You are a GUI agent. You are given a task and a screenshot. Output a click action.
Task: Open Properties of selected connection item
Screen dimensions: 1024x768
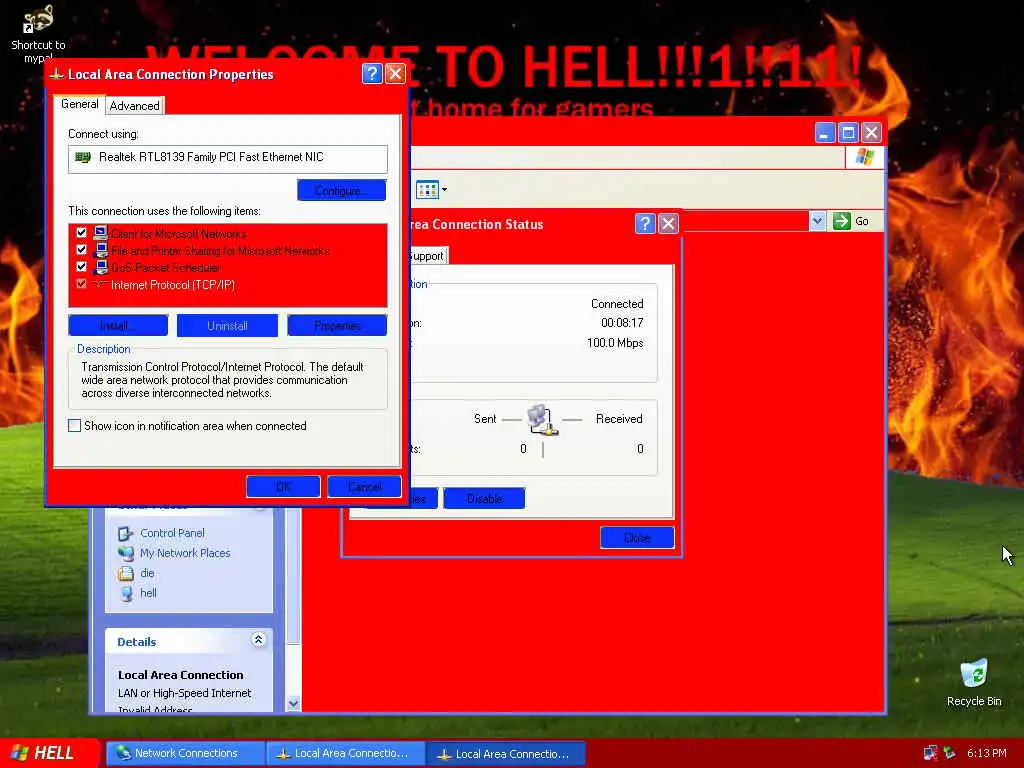(x=337, y=325)
